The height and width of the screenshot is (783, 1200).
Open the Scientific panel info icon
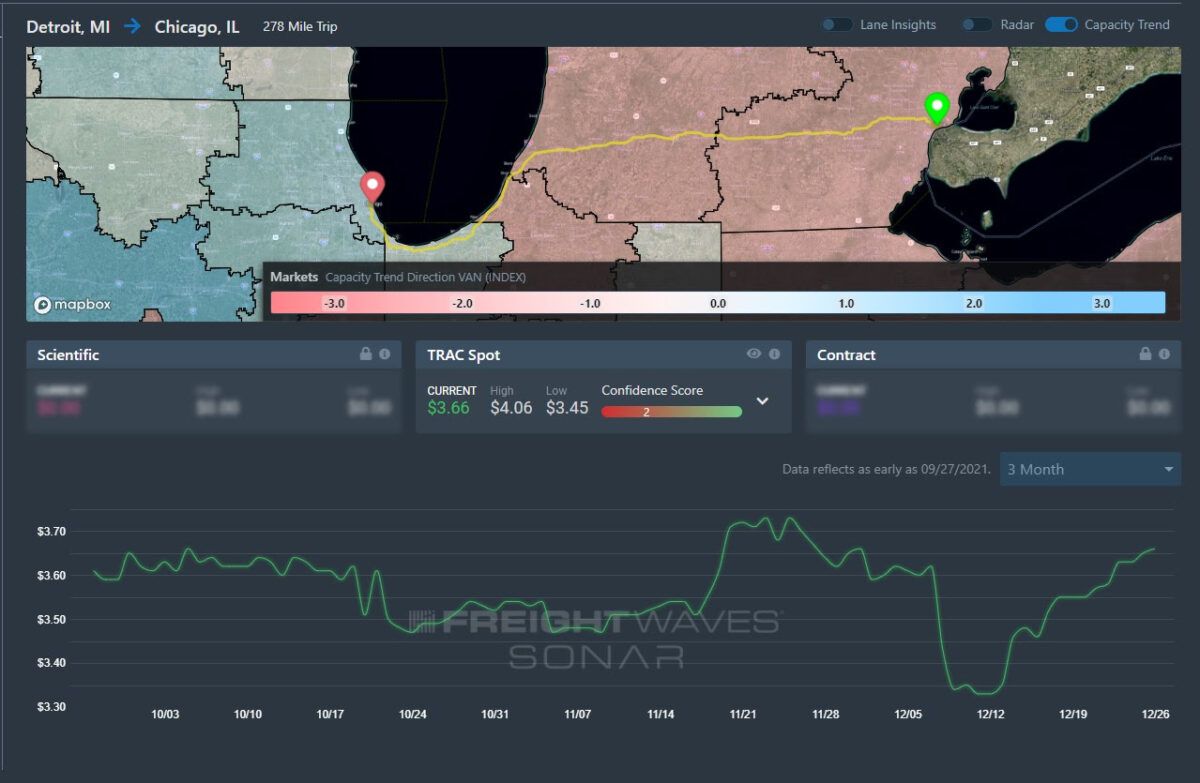click(x=385, y=355)
